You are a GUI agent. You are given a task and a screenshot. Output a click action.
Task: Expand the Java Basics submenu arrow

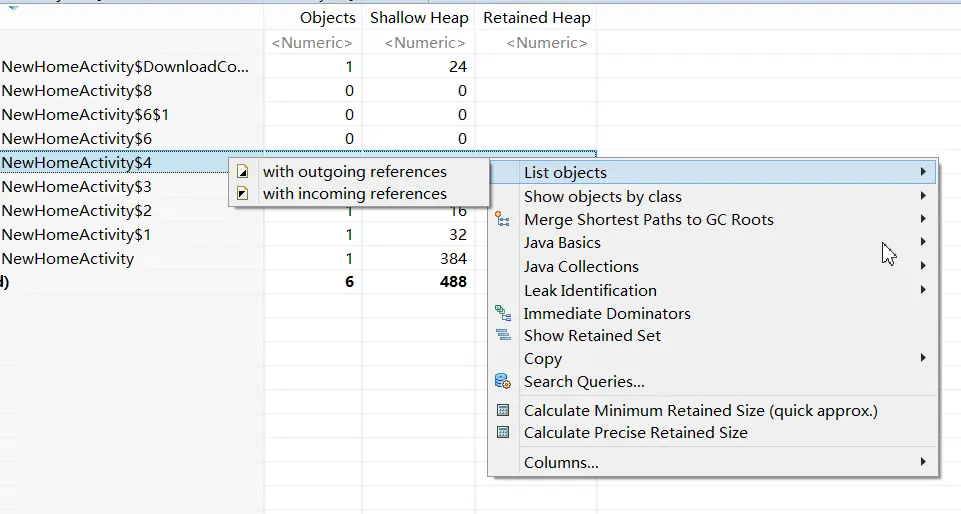point(923,243)
